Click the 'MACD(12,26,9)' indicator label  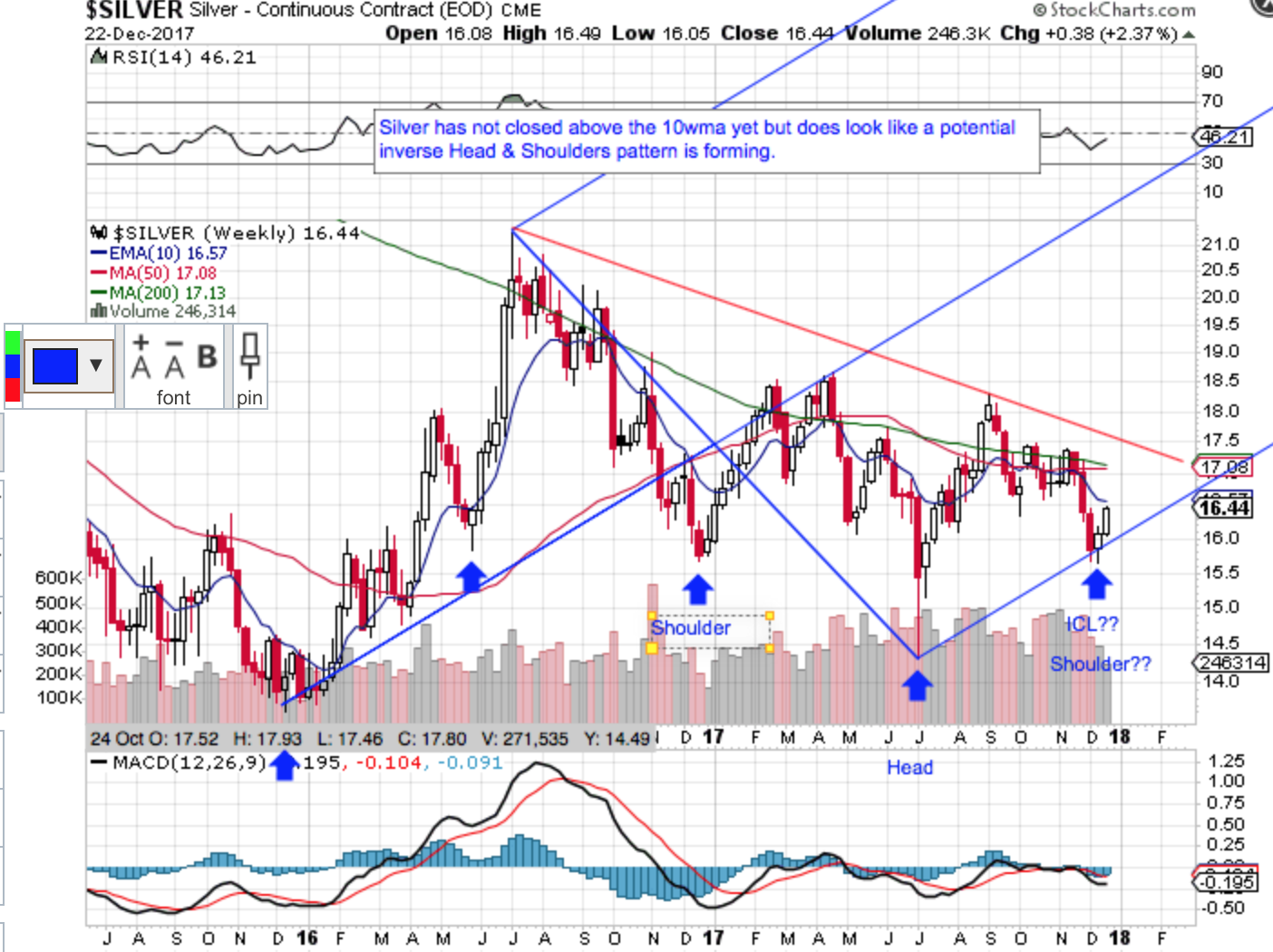click(189, 763)
